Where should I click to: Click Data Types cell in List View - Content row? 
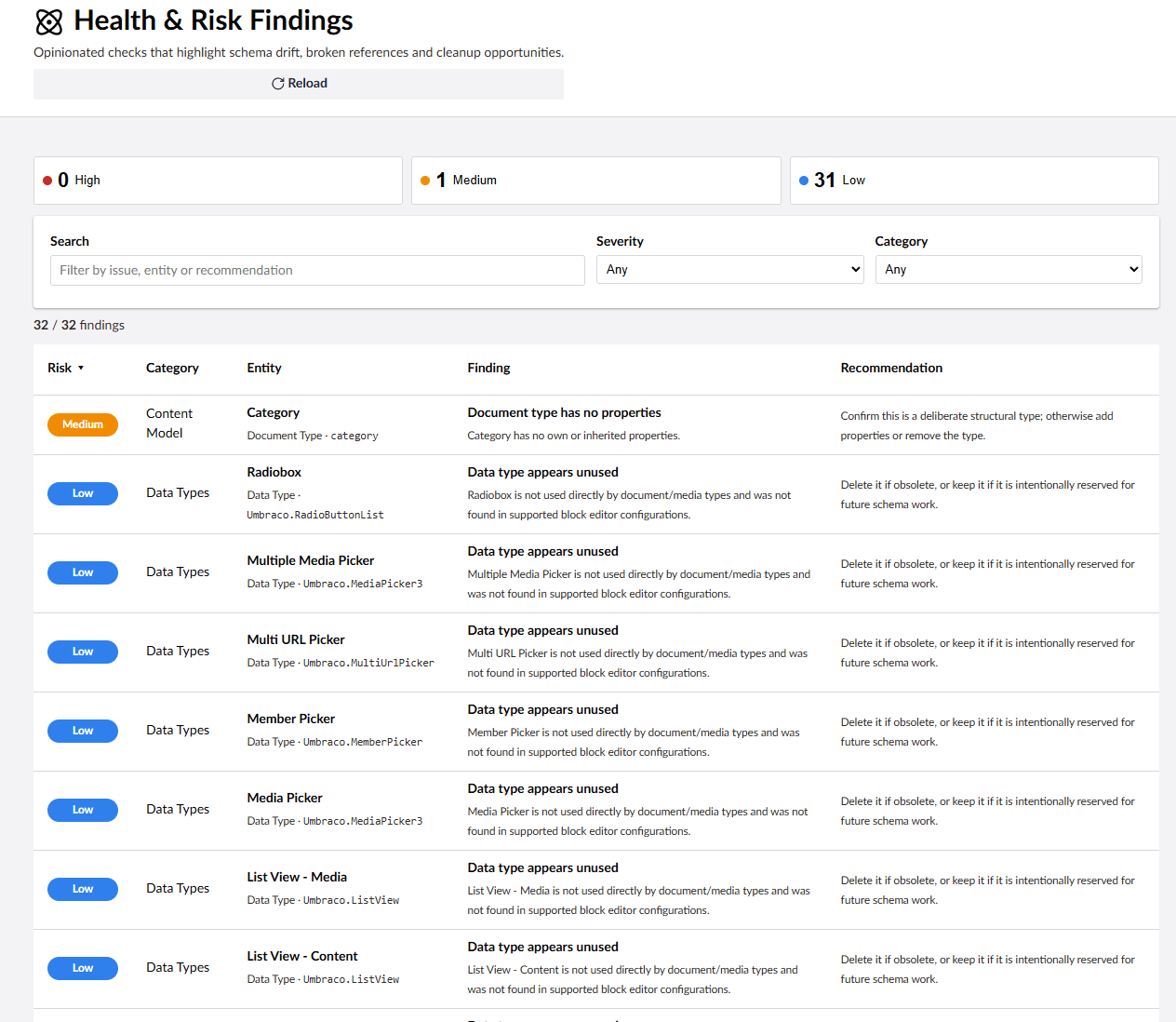[178, 968]
